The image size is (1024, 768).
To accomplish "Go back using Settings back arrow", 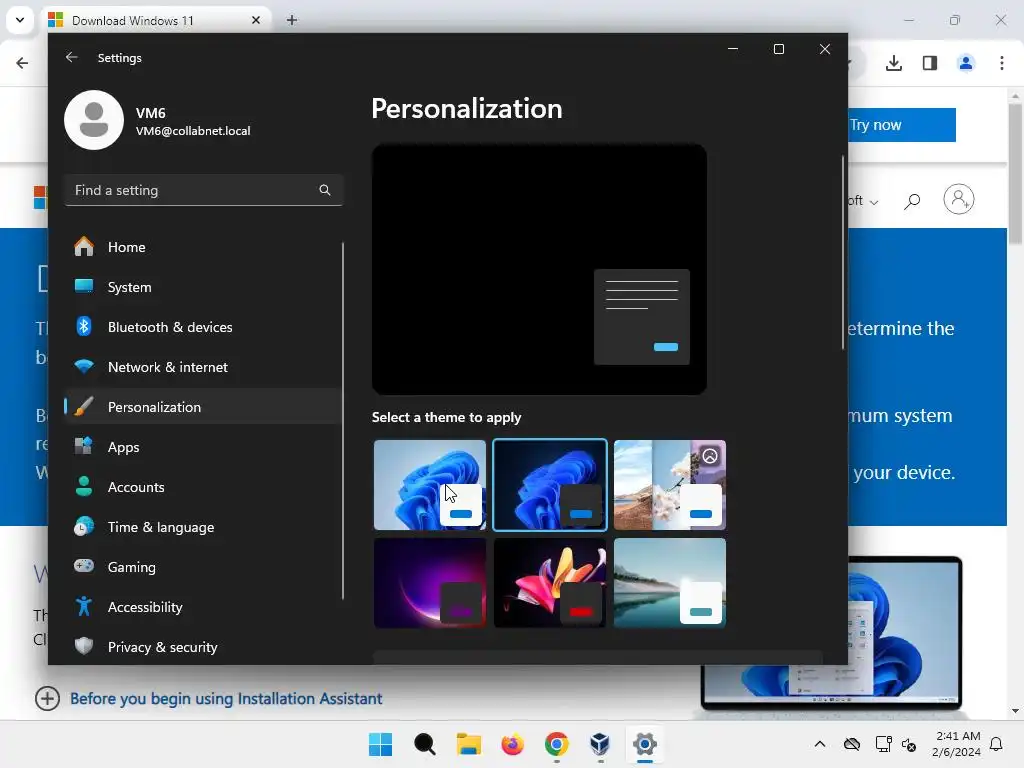I will point(71,57).
